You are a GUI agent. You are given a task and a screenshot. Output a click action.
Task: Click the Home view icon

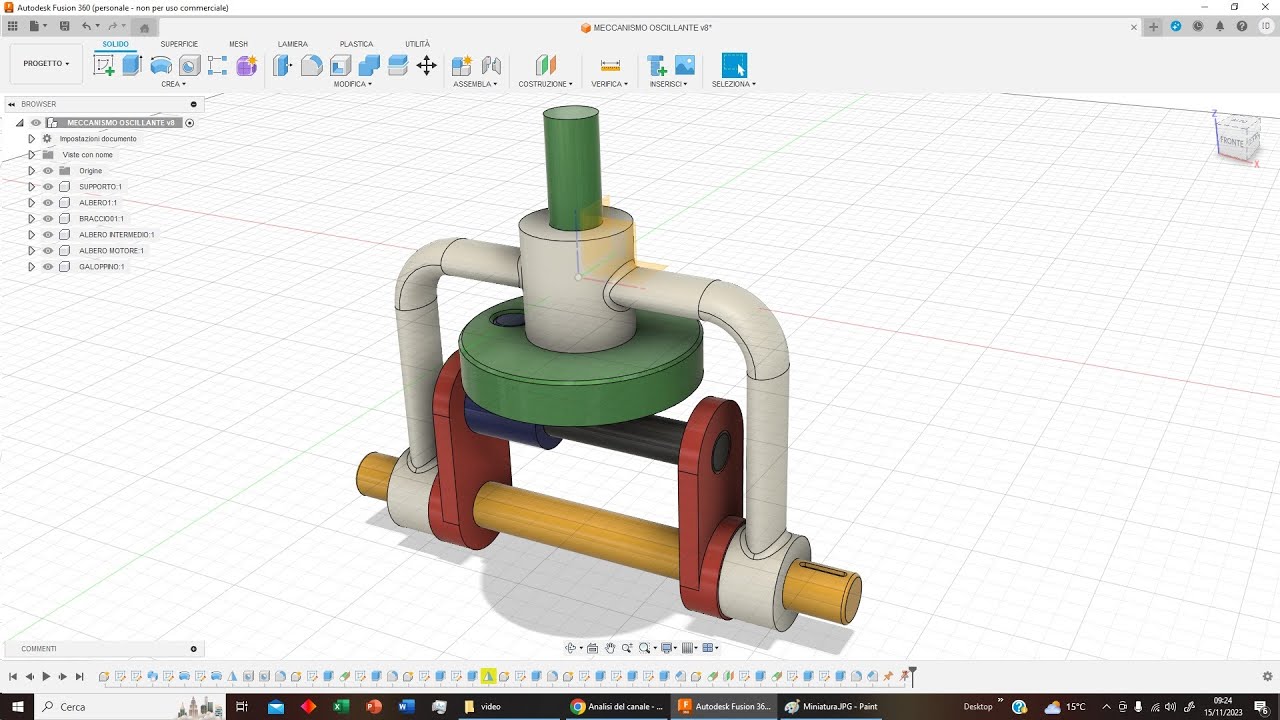pos(144,28)
